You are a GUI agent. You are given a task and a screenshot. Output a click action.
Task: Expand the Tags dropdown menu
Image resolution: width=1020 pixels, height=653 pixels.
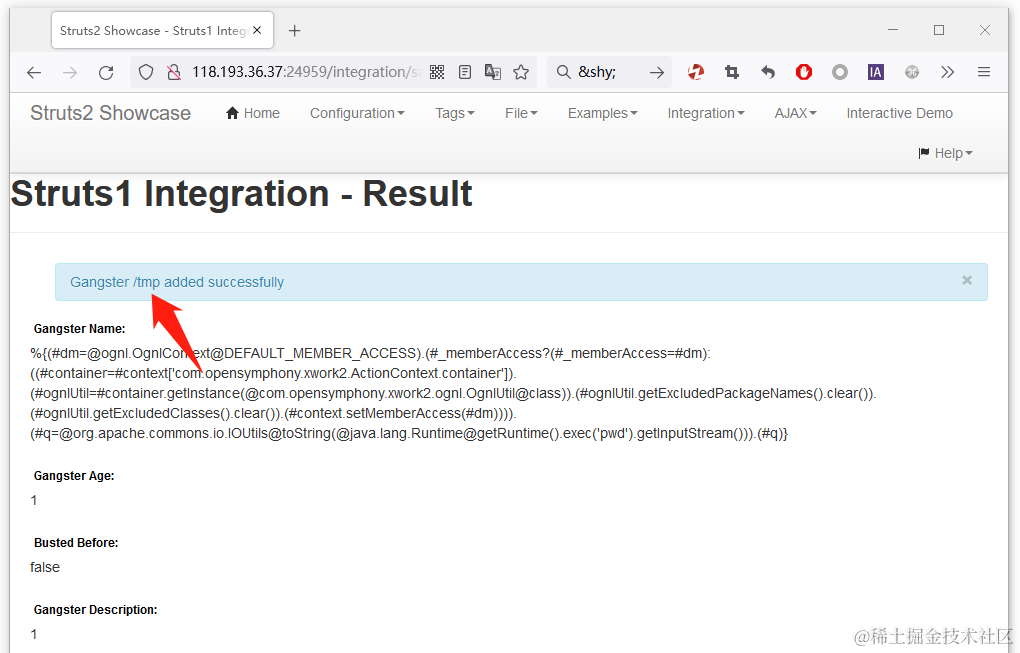click(455, 113)
